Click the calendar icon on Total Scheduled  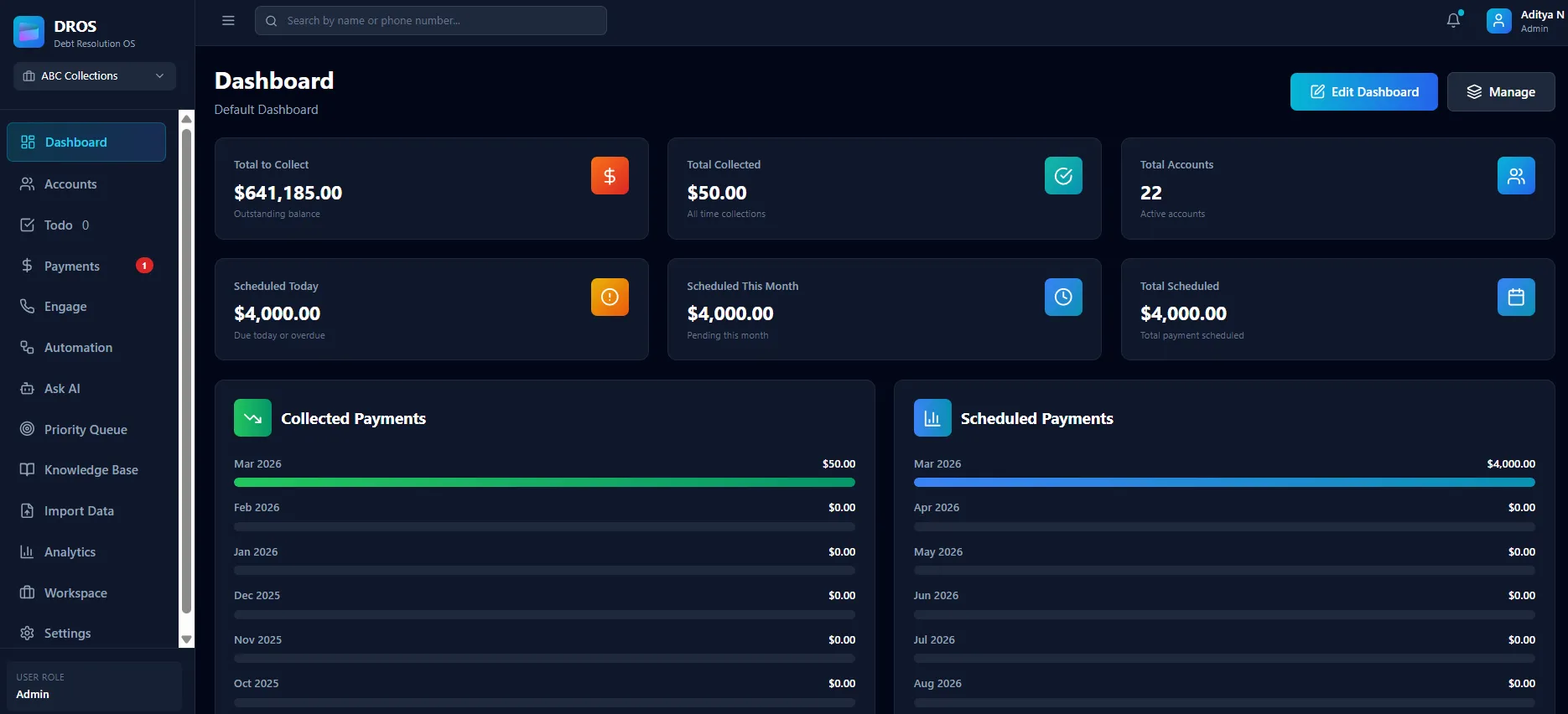click(1516, 297)
